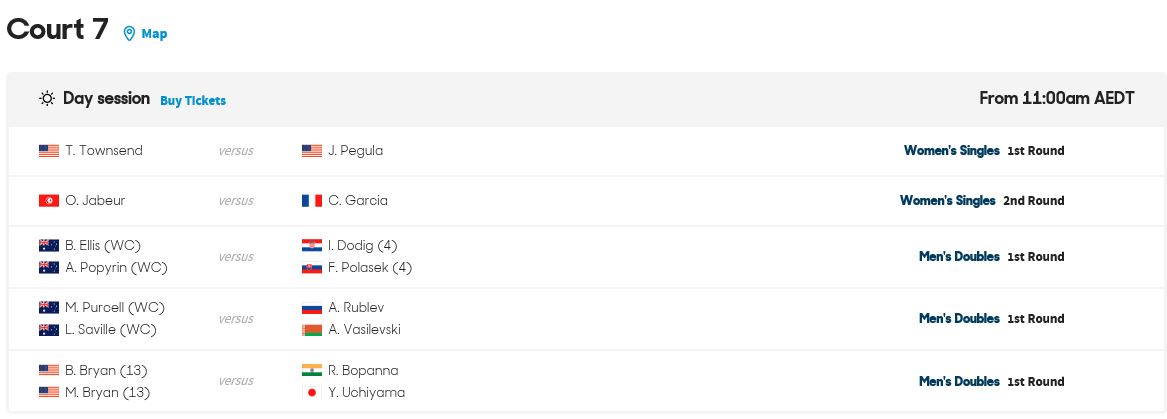Click the Belarus flag beside A. Vasilevski

312,329
